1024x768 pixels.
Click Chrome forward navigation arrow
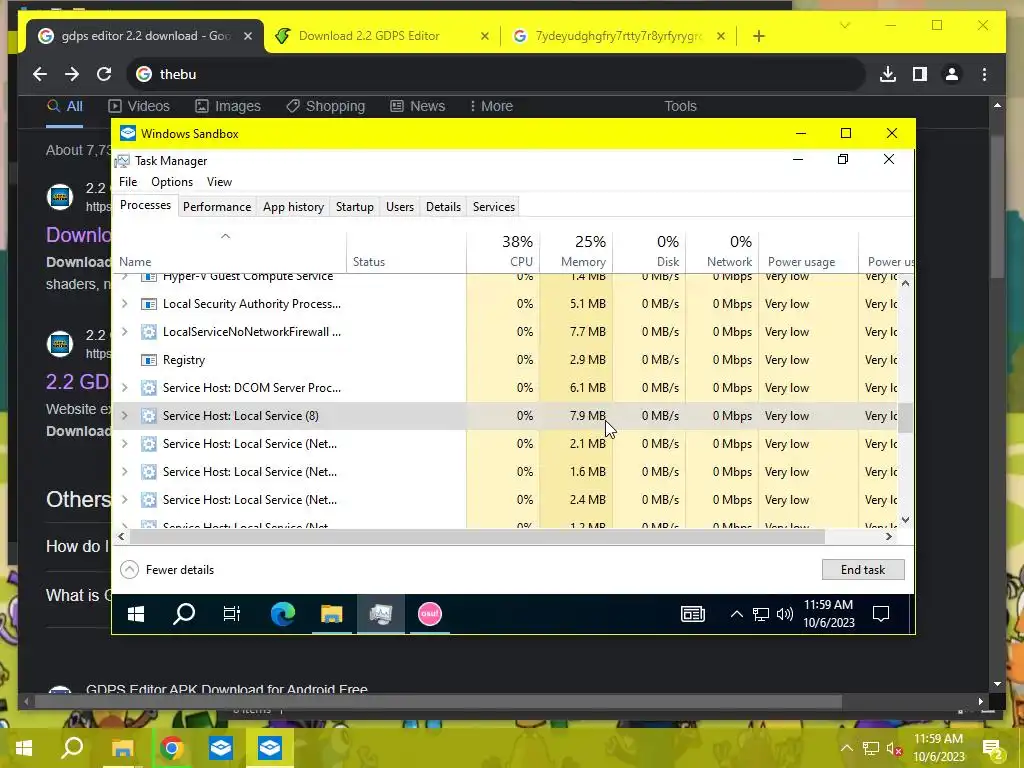pos(72,74)
